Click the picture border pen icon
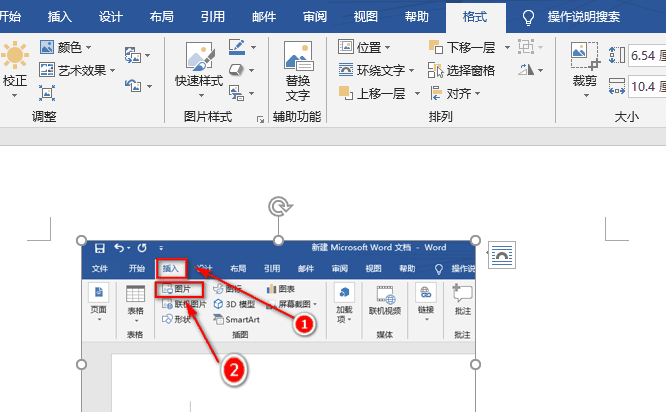 (237, 47)
